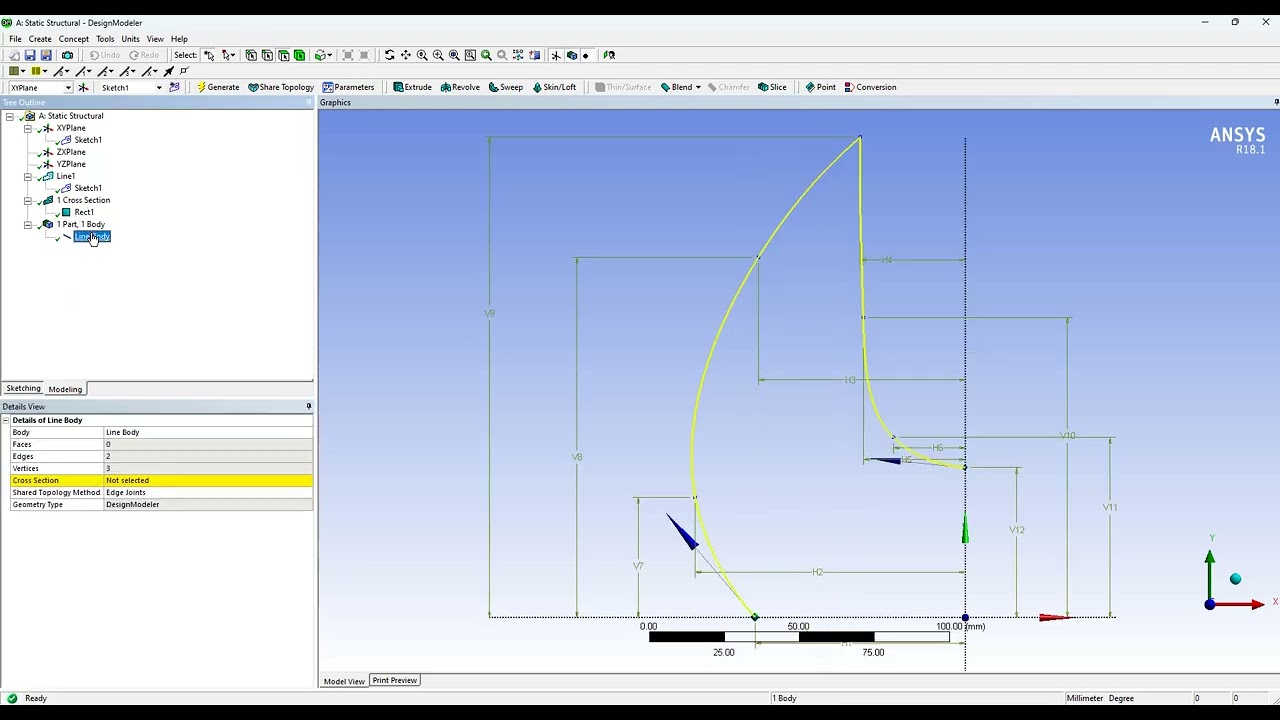This screenshot has width=1280, height=720.
Task: Collapse the A: Static Structural tree node
Action: point(10,116)
